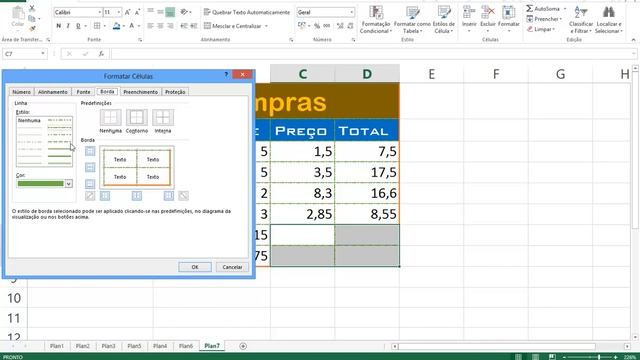Viewport: 640px width, 360px height.
Task: Select the Nenhuma line style
Action: 29,120
